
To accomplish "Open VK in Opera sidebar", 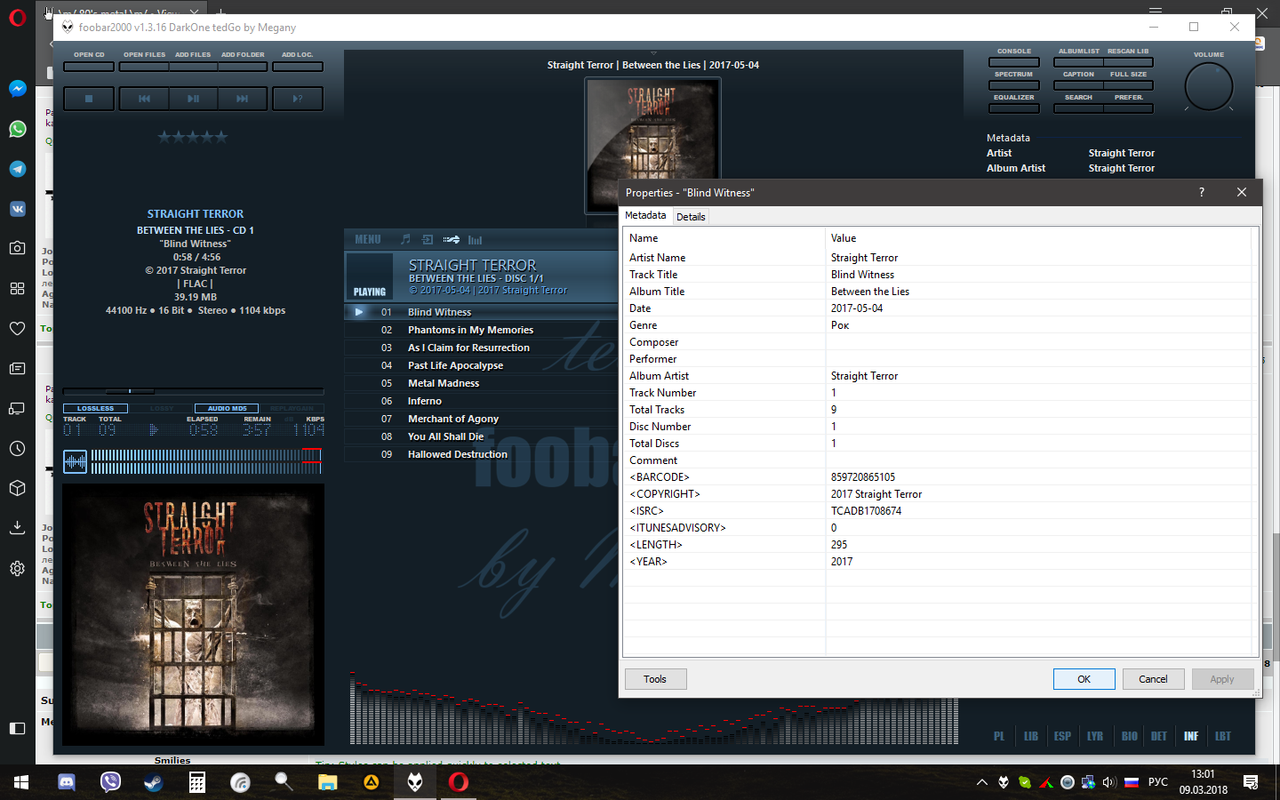I will coord(17,208).
